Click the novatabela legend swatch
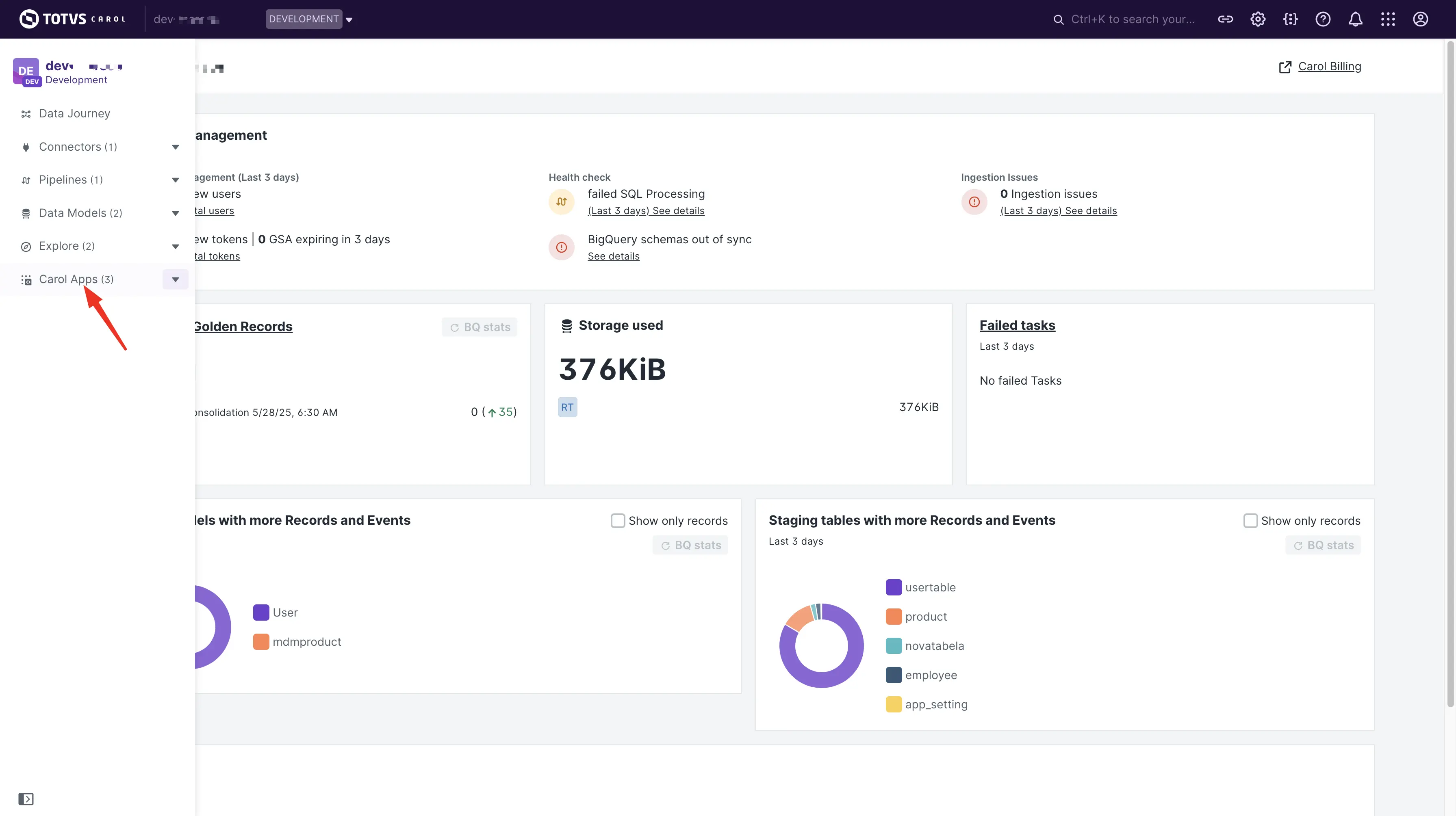1456x816 pixels. coord(893,646)
